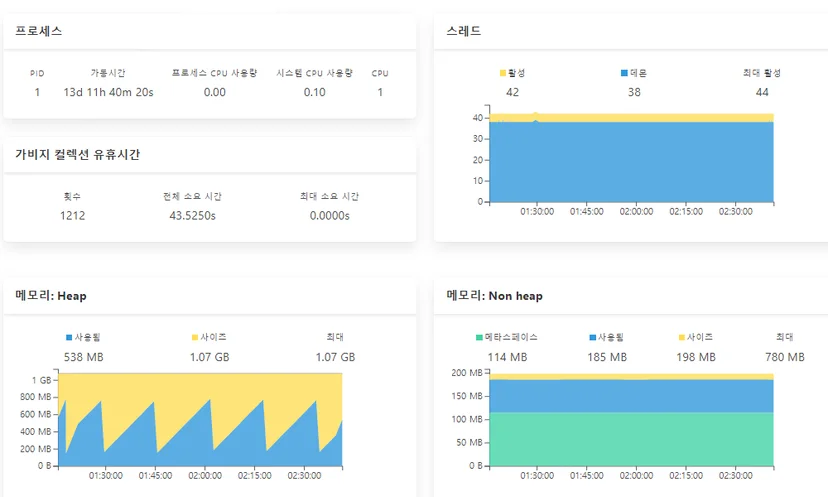Click the green metaspace area in Non heap chart
The height and width of the screenshot is (497, 828).
(x=632, y=439)
